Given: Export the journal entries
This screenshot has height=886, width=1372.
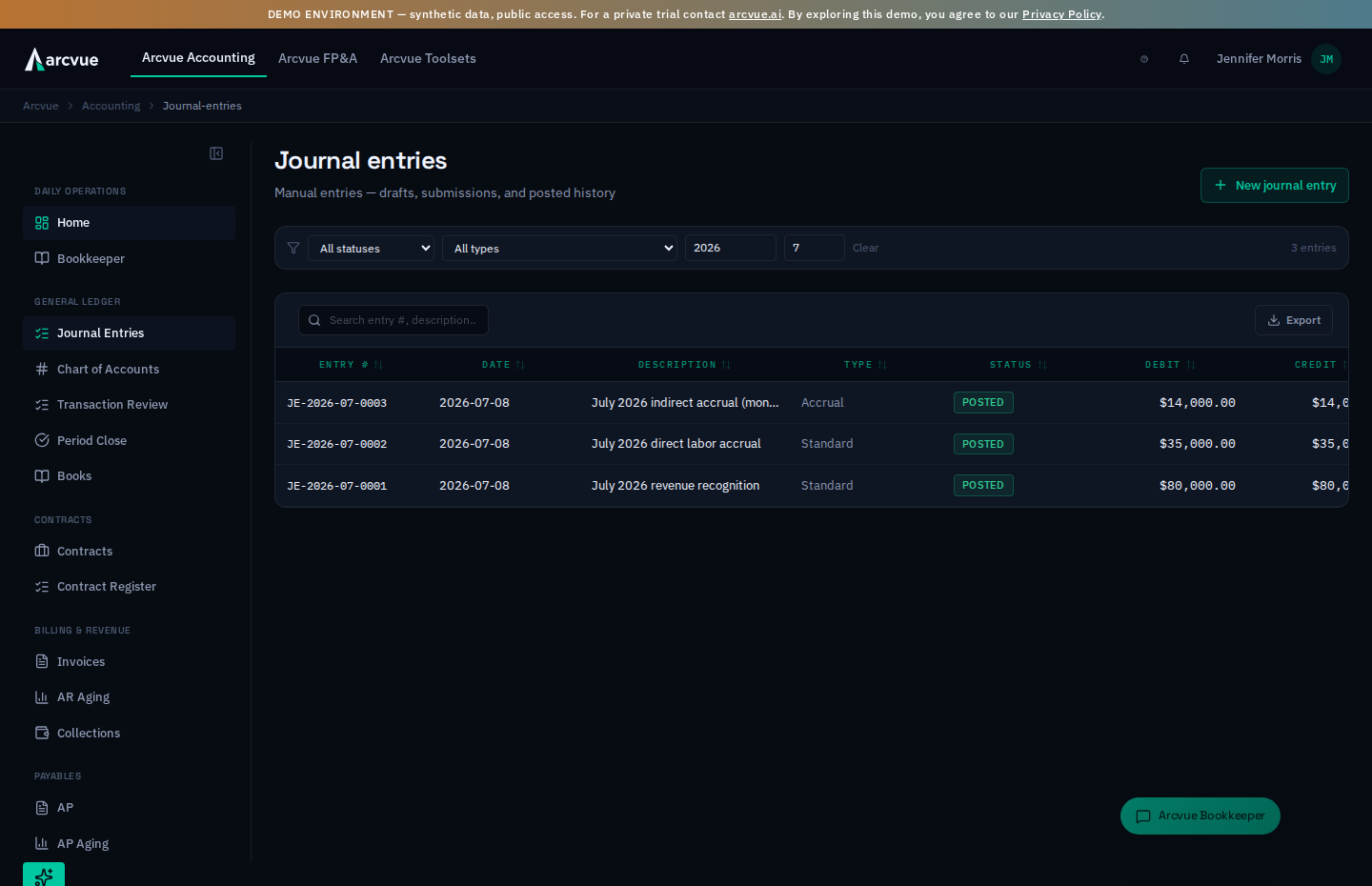Looking at the screenshot, I should tap(1294, 320).
